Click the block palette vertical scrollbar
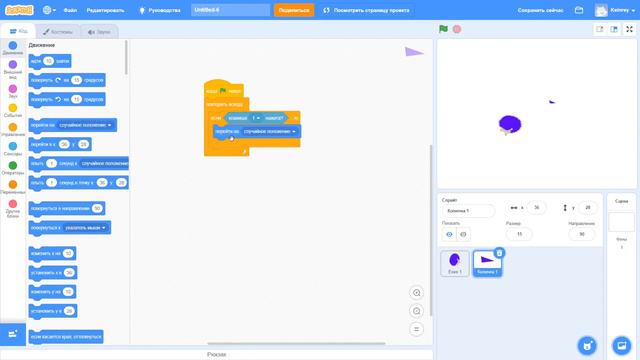Viewport: 640px width, 360px height. coord(126,57)
